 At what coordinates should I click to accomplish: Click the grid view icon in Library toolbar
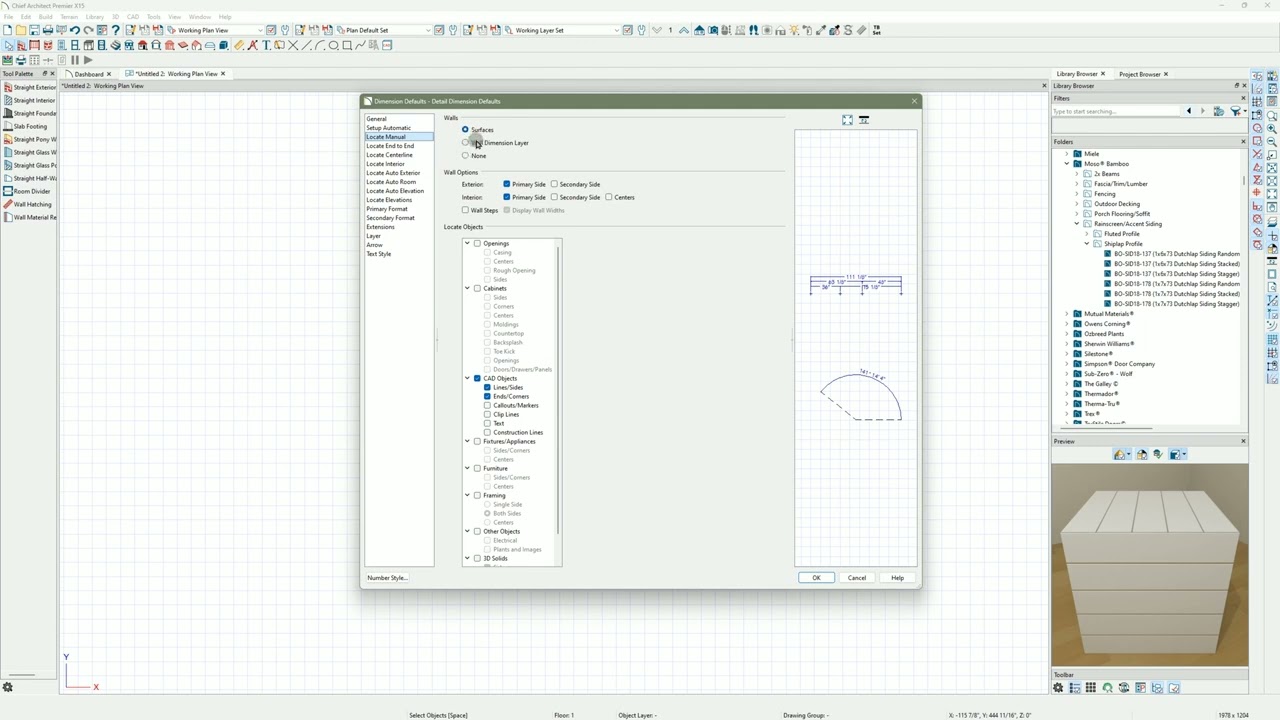pyautogui.click(x=1091, y=688)
